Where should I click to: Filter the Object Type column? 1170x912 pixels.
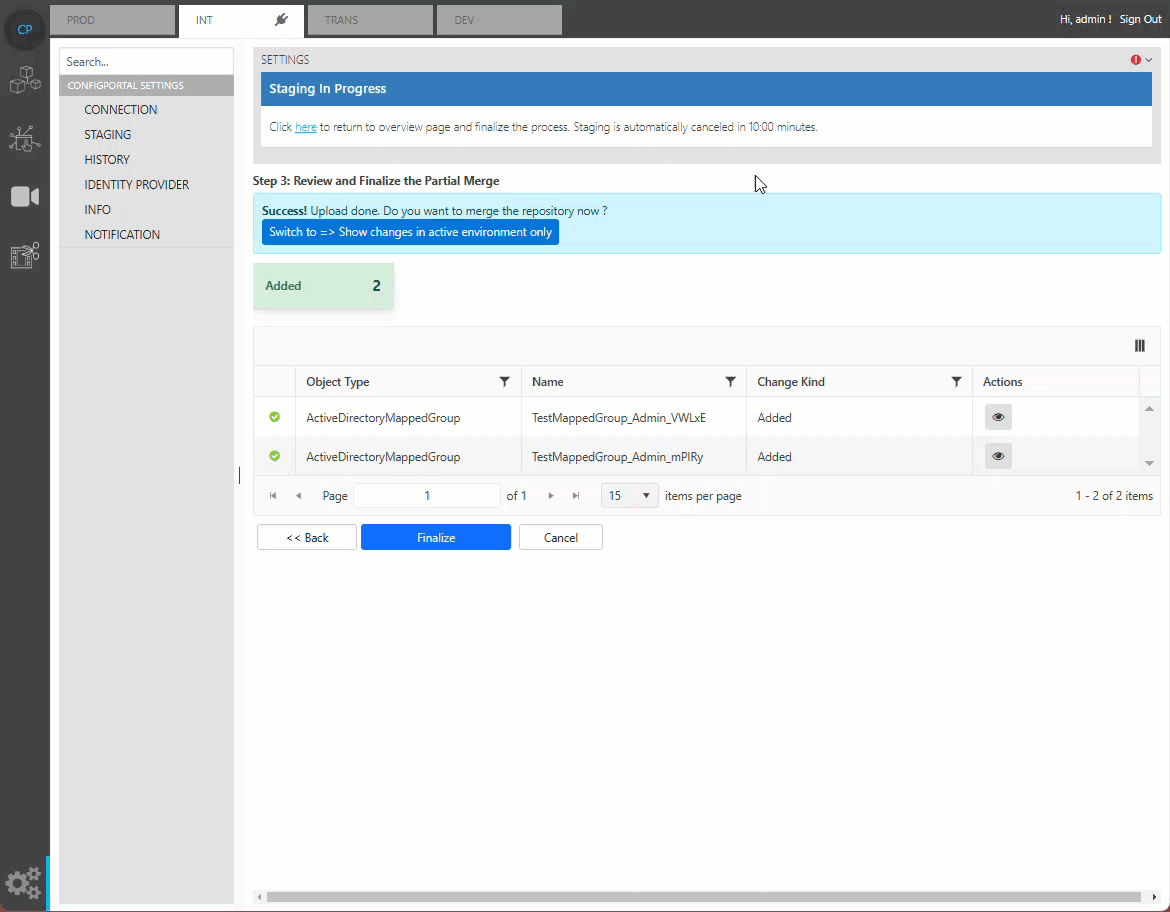pos(504,382)
